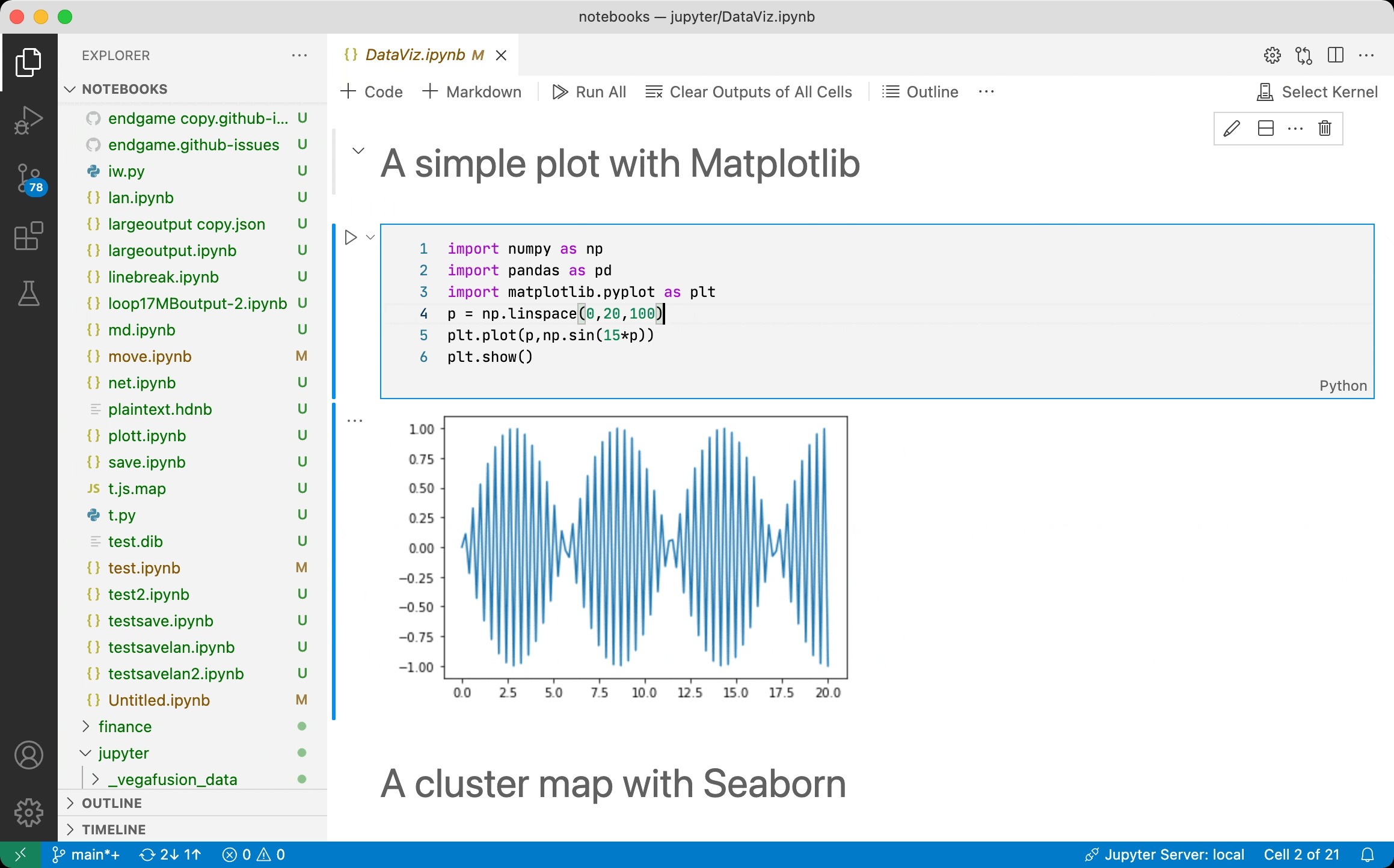Viewport: 1394px width, 868px height.
Task: Collapse the matplotlib code cell
Action: pyautogui.click(x=369, y=237)
